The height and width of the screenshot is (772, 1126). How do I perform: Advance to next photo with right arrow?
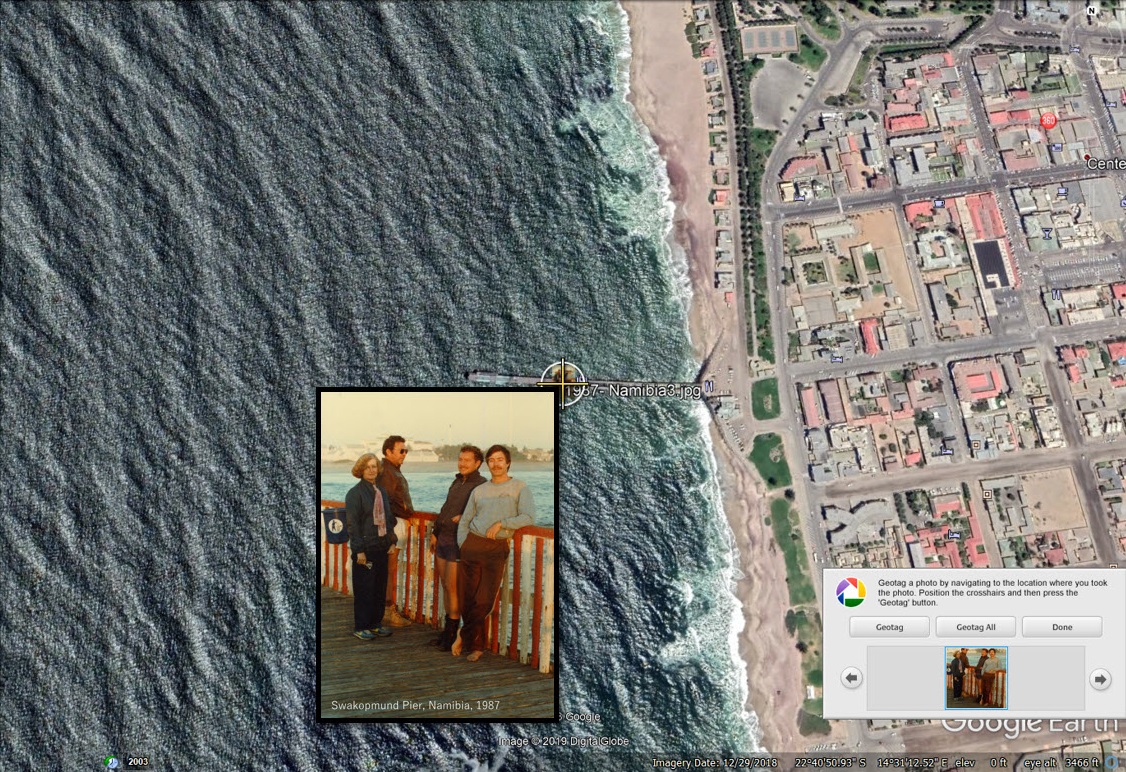click(1100, 679)
